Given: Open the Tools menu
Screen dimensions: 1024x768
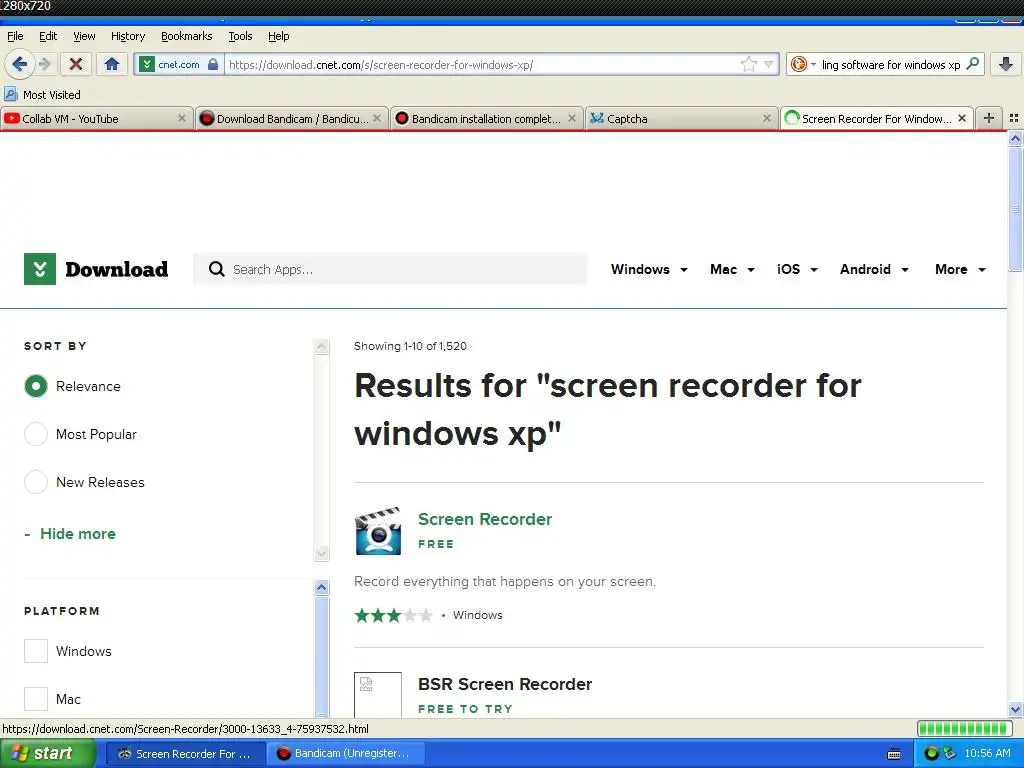Looking at the screenshot, I should point(240,36).
